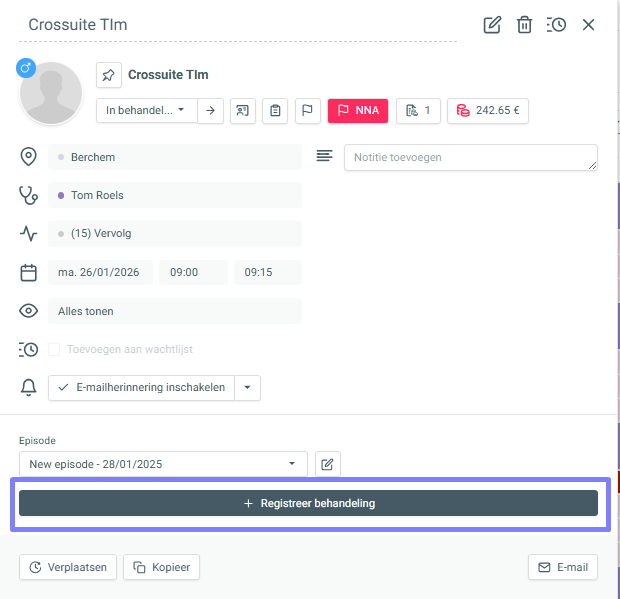Click the red NNA flag badge
The image size is (620, 599).
point(358,110)
